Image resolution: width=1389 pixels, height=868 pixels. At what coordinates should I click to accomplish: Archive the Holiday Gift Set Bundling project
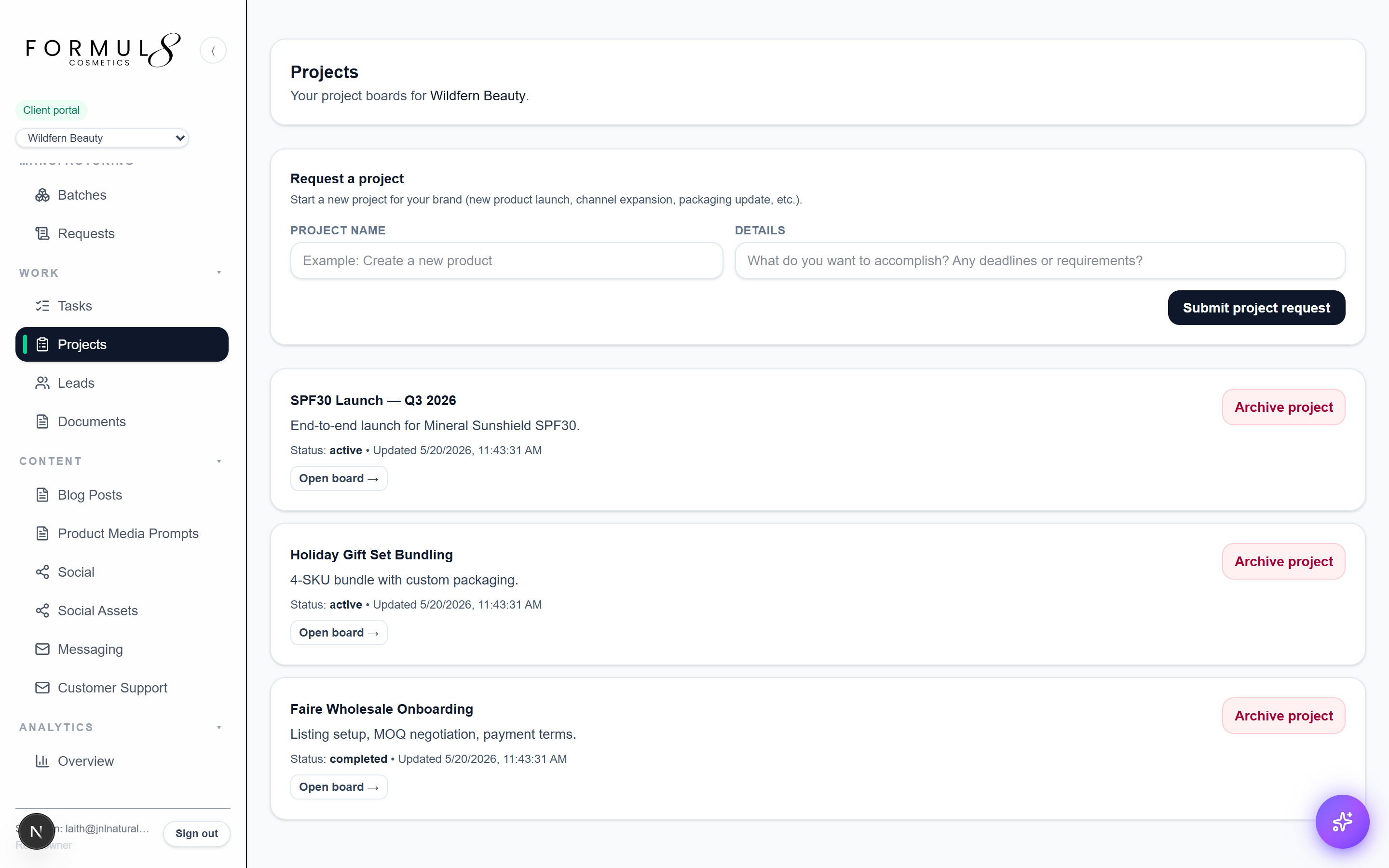click(x=1283, y=561)
